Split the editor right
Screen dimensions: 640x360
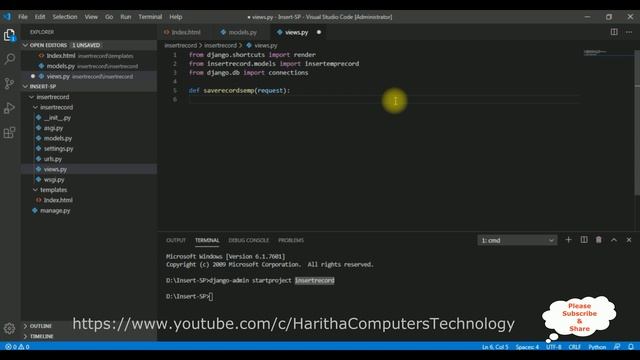coord(614,32)
